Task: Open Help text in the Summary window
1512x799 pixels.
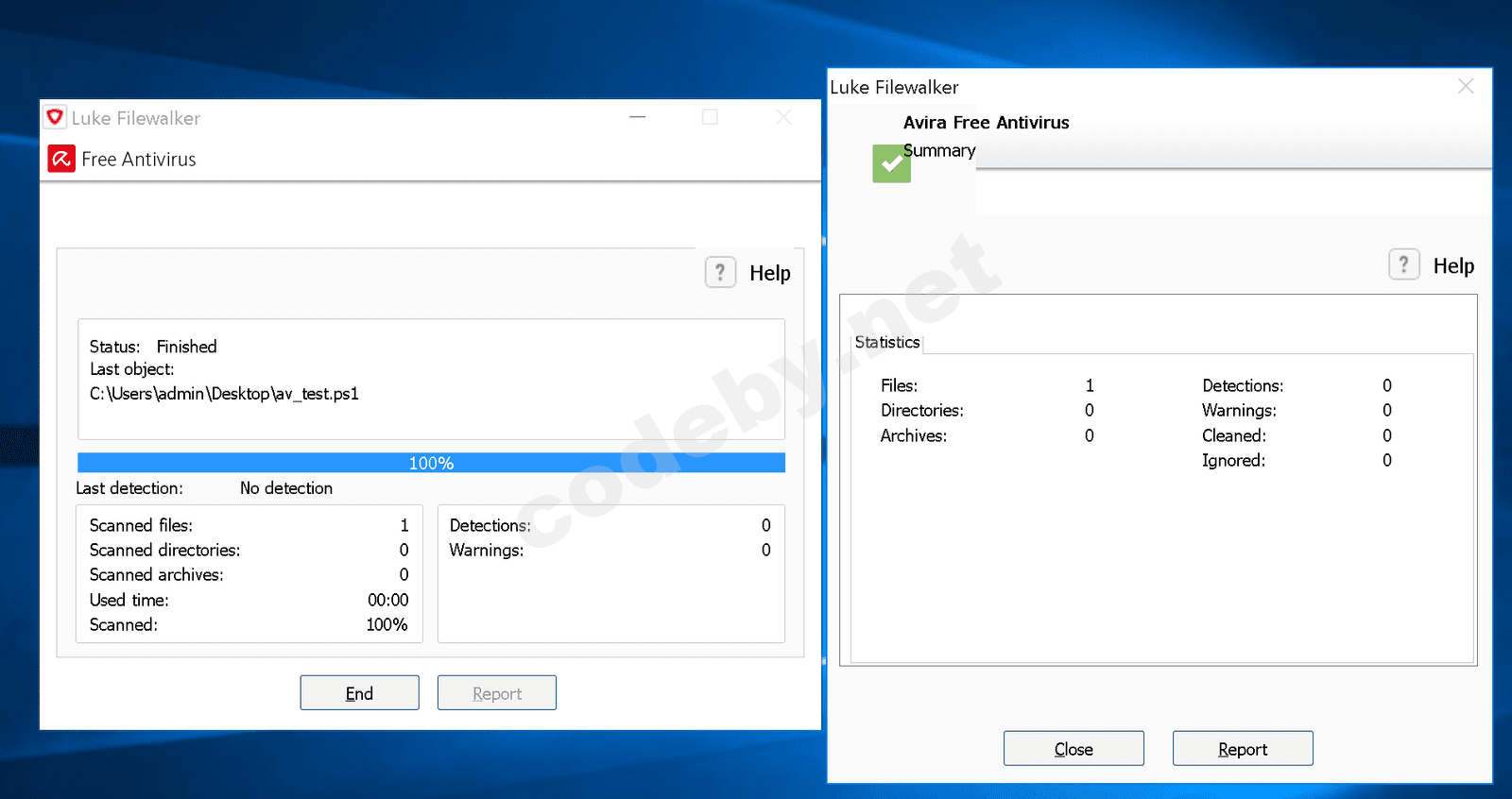Action: point(1453,266)
